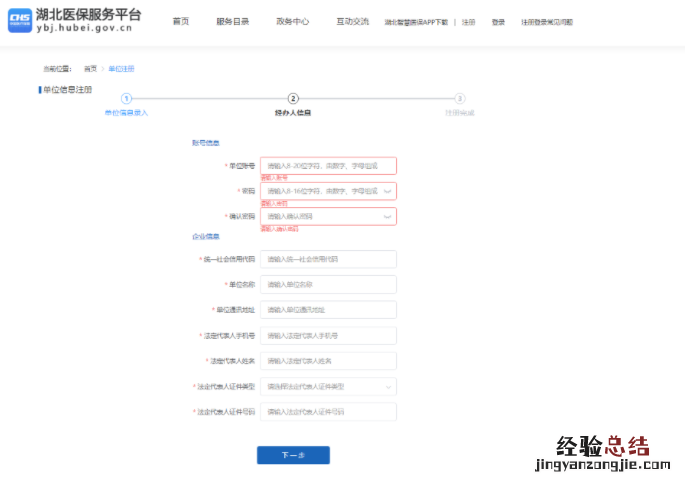Click the blue 下一步 button
685x483 pixels.
click(x=293, y=455)
